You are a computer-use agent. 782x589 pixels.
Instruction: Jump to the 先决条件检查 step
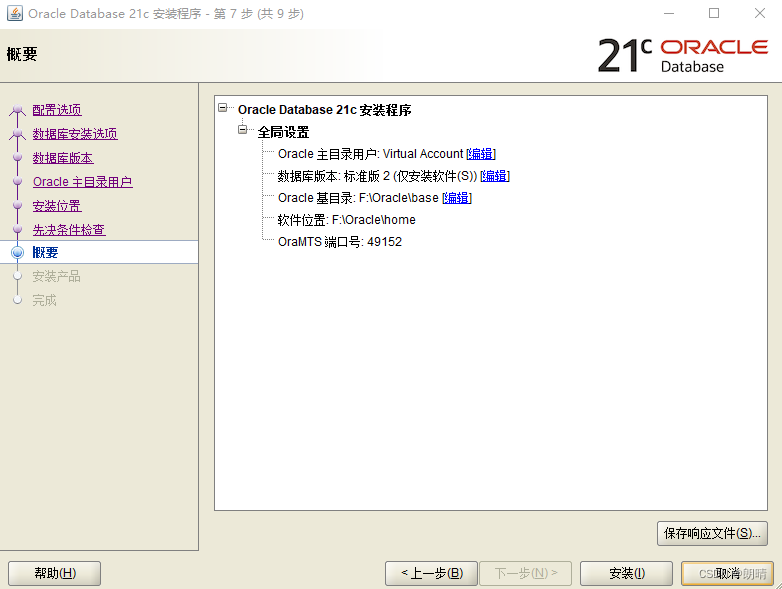tap(69, 230)
